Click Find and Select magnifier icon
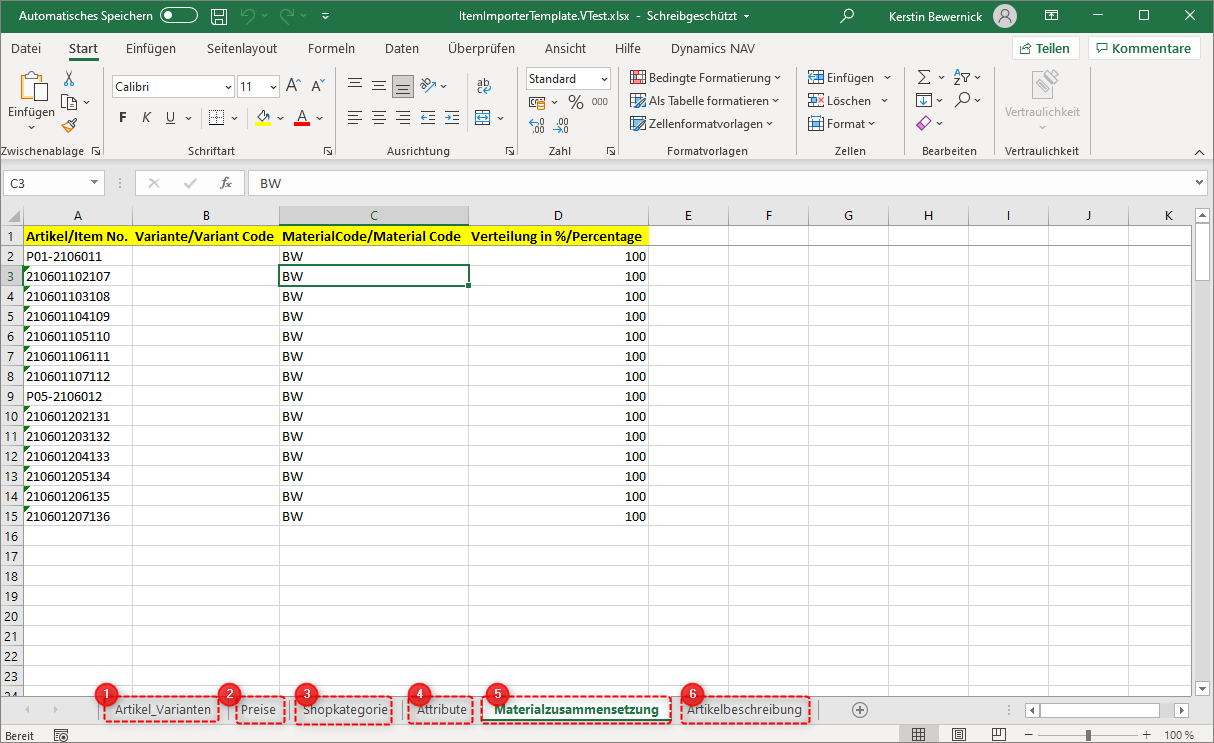The width and height of the screenshot is (1214, 743). click(962, 100)
